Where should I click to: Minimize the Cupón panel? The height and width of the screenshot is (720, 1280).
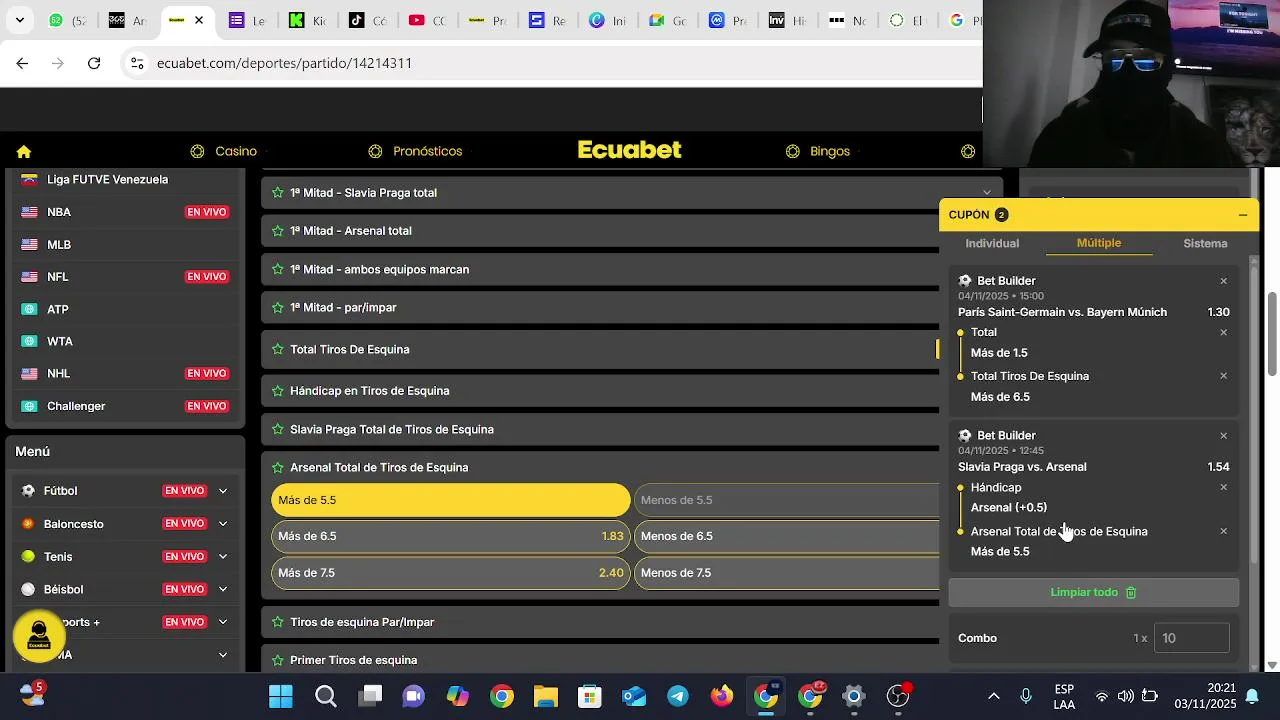coord(1243,215)
